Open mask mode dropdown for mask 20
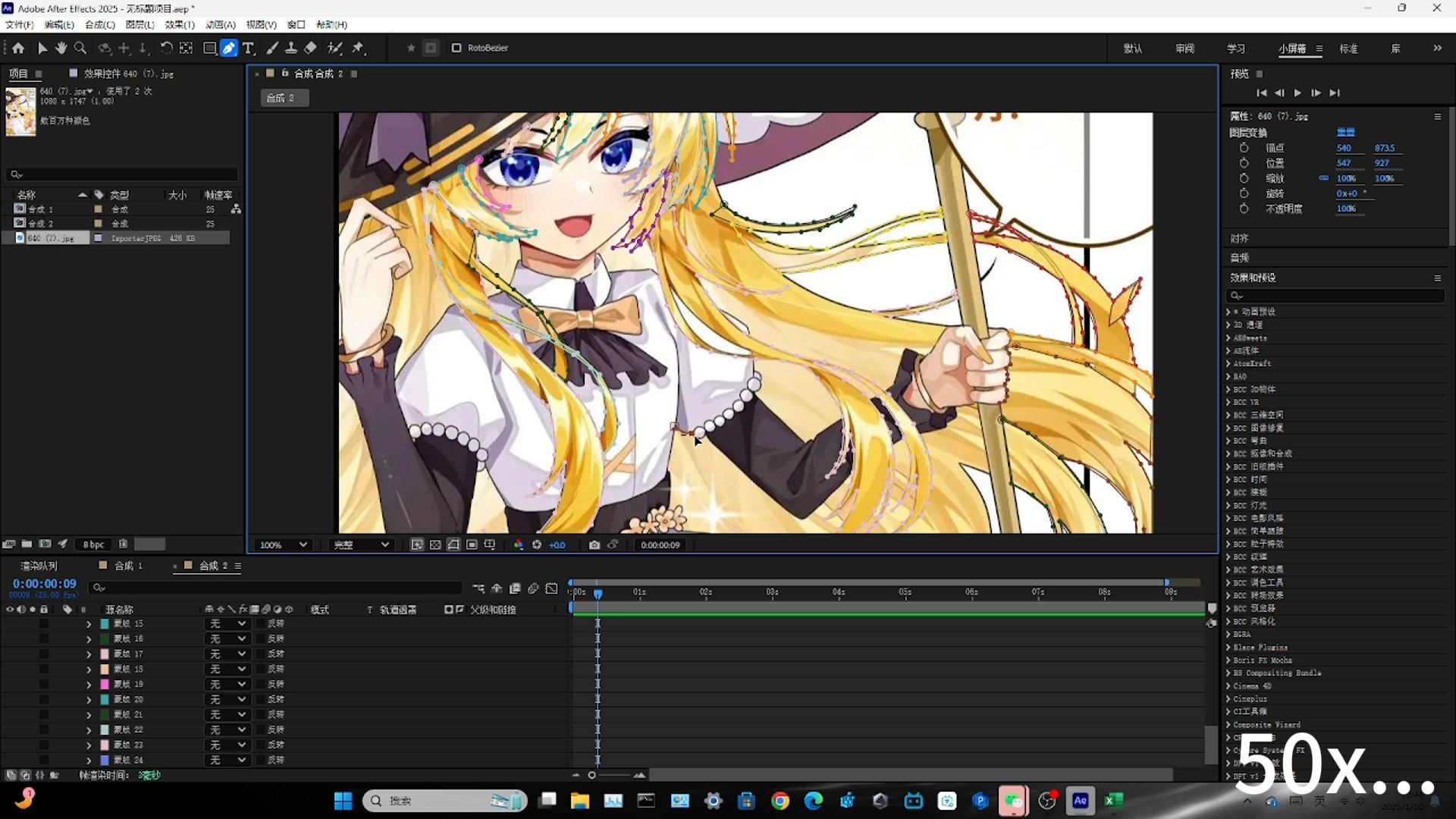Screen dimensions: 1456x819 coord(227,699)
